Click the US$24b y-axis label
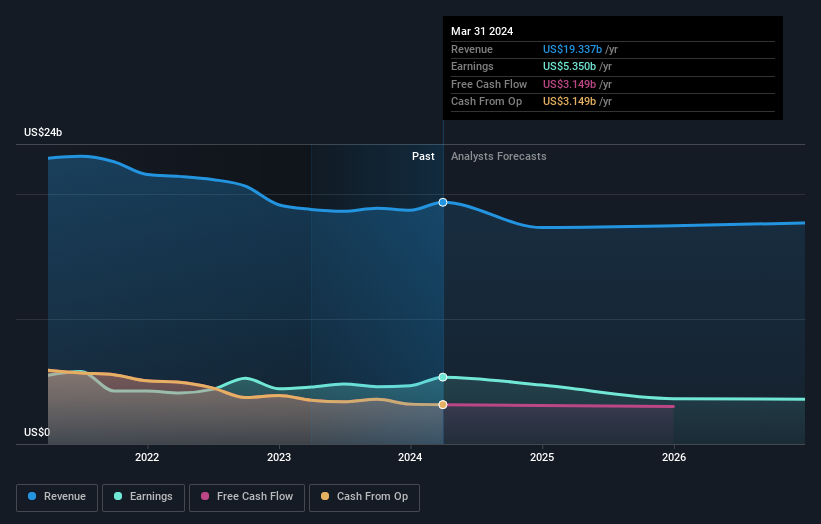Screen dimensions: 821x524 43,132
